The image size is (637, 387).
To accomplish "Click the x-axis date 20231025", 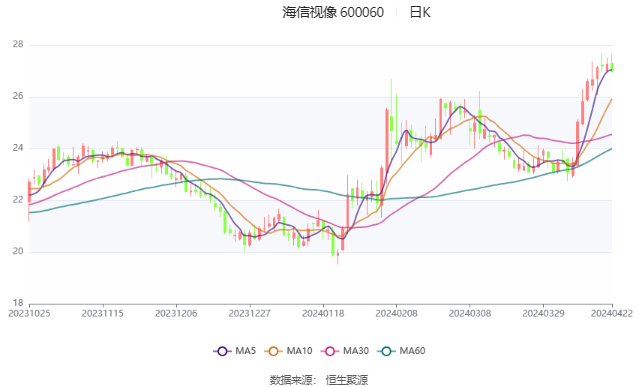I will point(29,313).
